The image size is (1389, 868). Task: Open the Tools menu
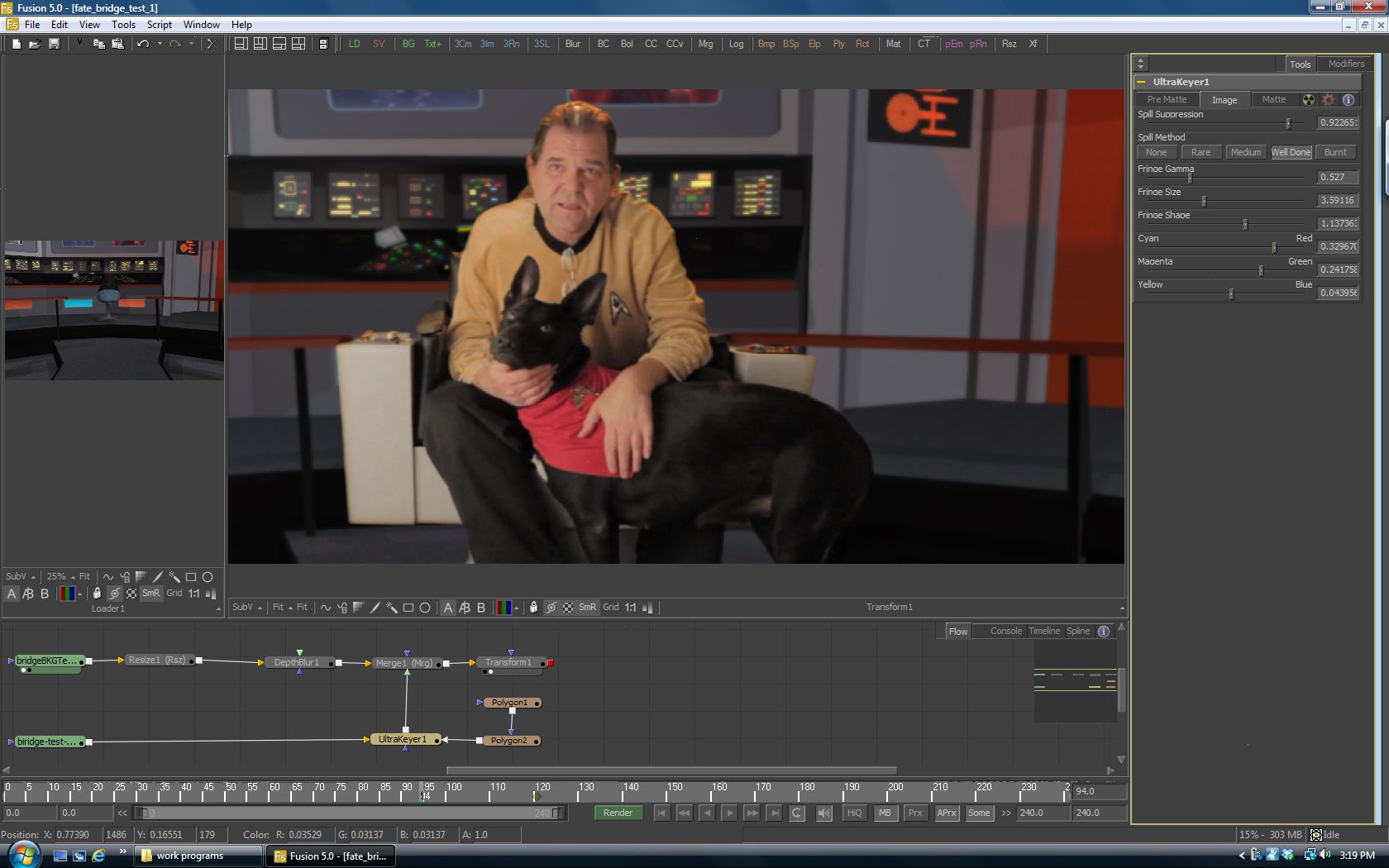pos(123,25)
